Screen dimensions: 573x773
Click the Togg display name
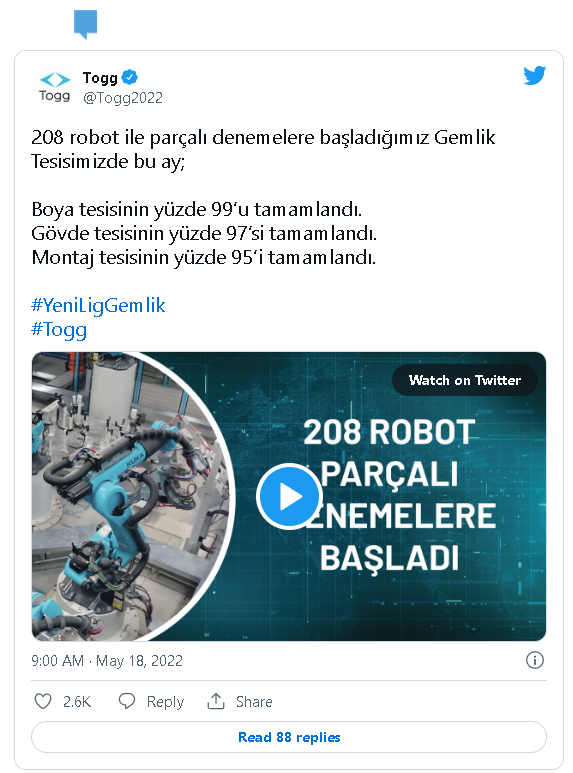(100, 78)
